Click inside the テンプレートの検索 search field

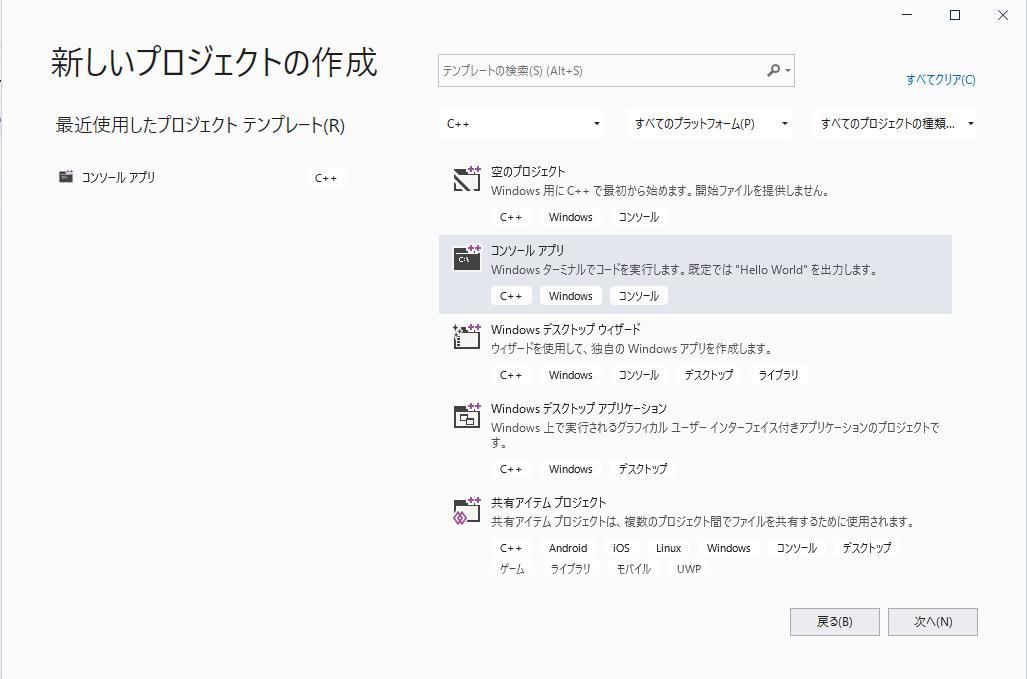tap(600, 70)
